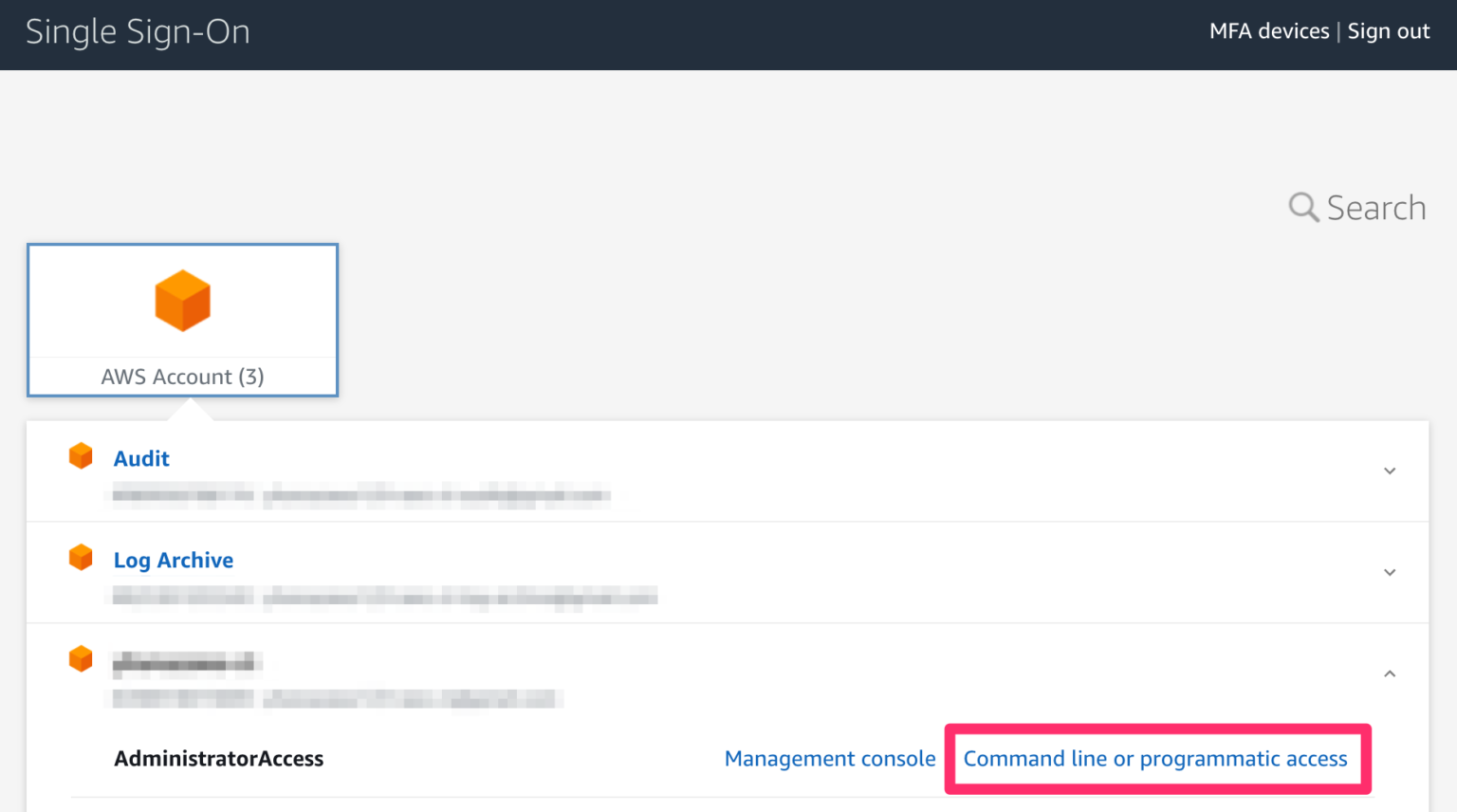Click the Single Sign-On header title
The width and height of the screenshot is (1457, 812).
(138, 31)
